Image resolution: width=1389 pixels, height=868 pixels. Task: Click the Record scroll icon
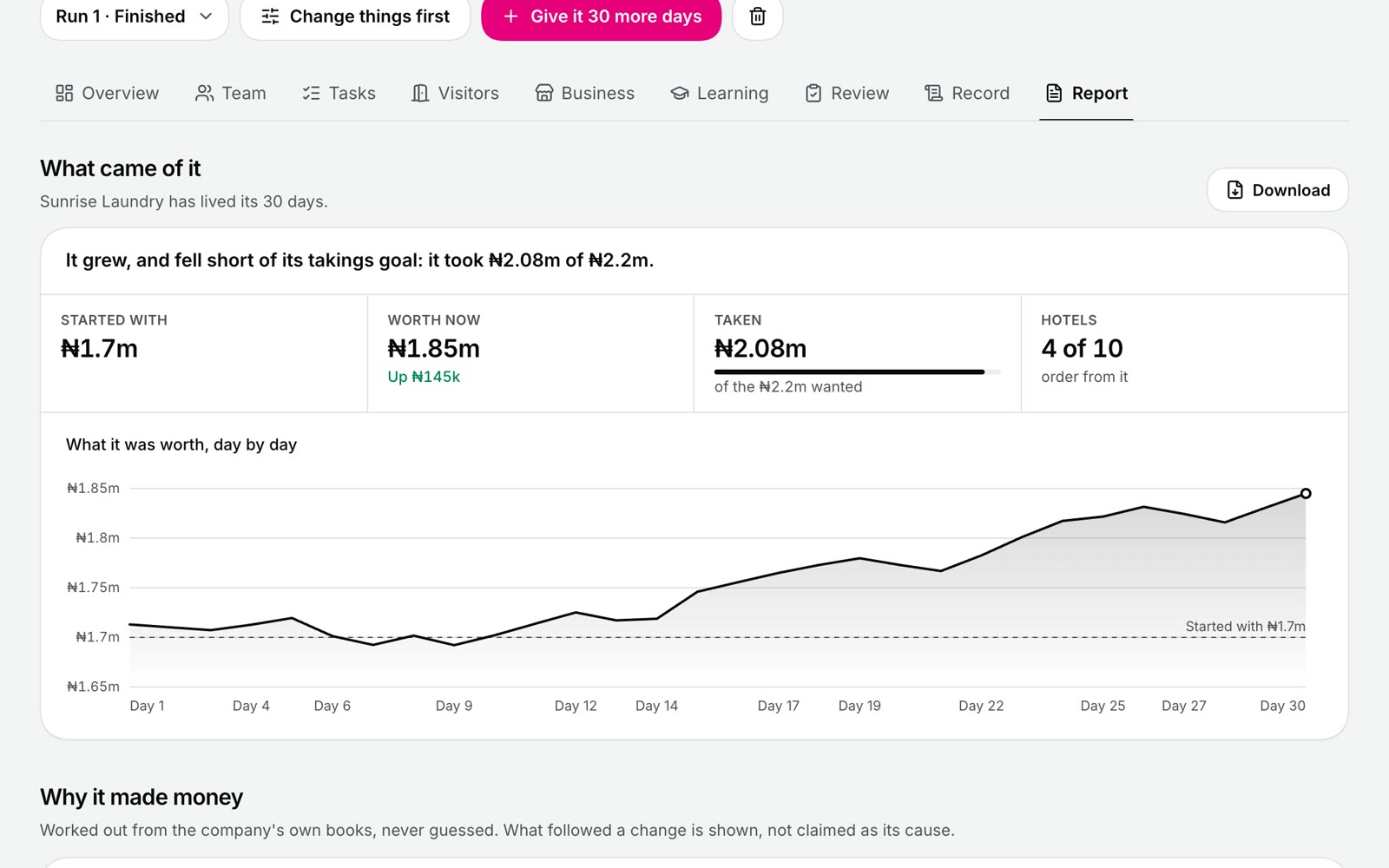pos(933,93)
